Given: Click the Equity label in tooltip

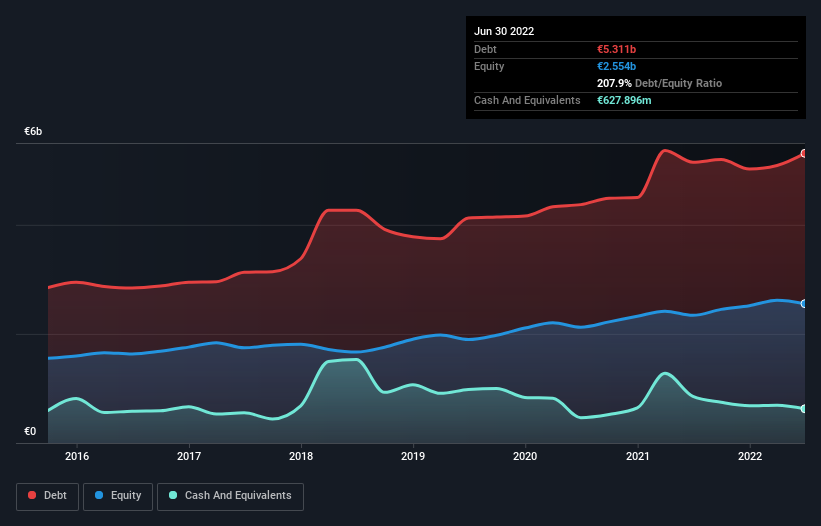Looking at the screenshot, I should [489, 66].
